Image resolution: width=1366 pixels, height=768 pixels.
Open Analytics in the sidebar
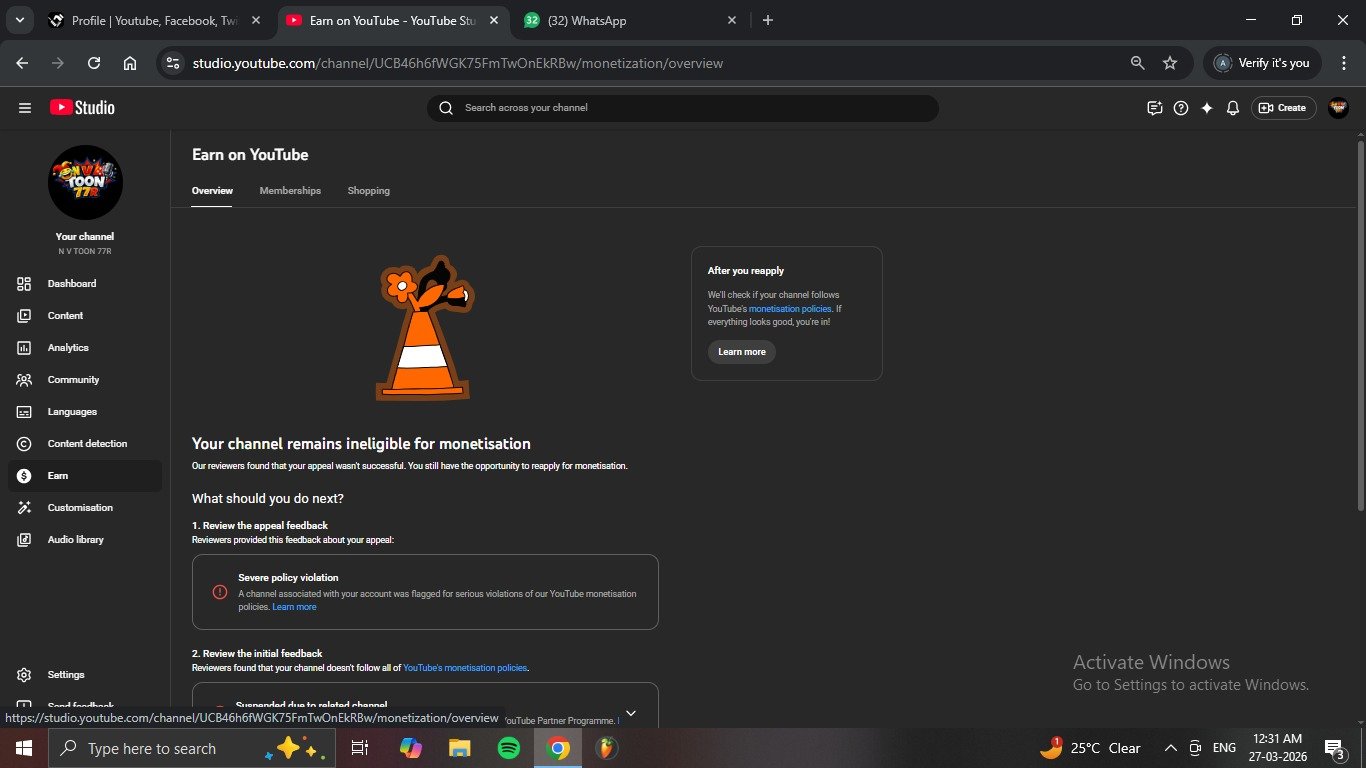(68, 348)
